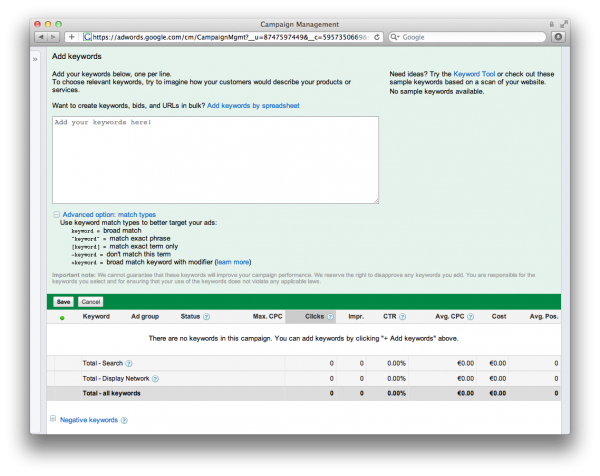600x476 pixels.
Task: Sort table by Avg. CPC column
Action: tap(450, 316)
